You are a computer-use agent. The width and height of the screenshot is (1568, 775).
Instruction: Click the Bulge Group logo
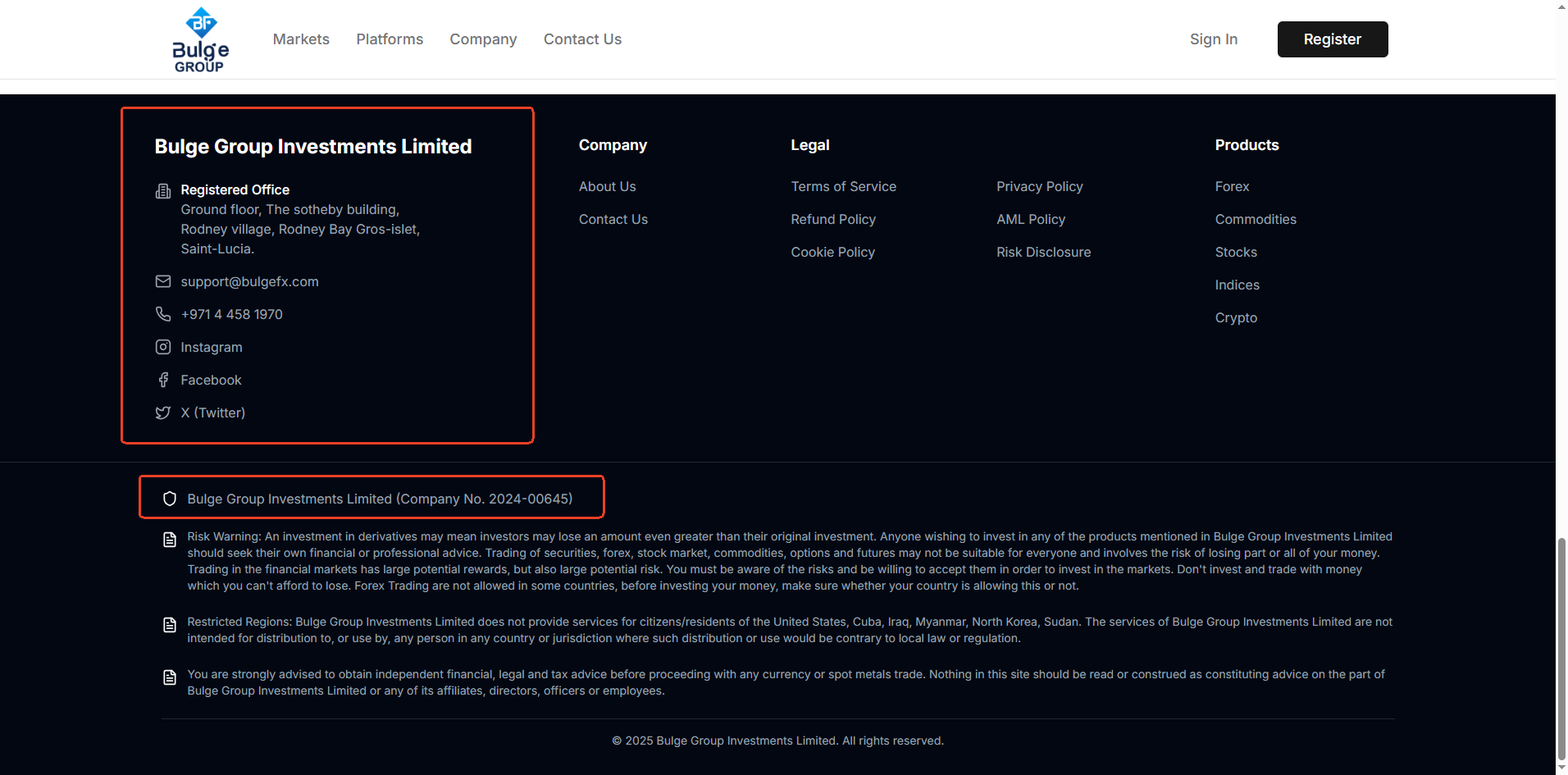[200, 39]
